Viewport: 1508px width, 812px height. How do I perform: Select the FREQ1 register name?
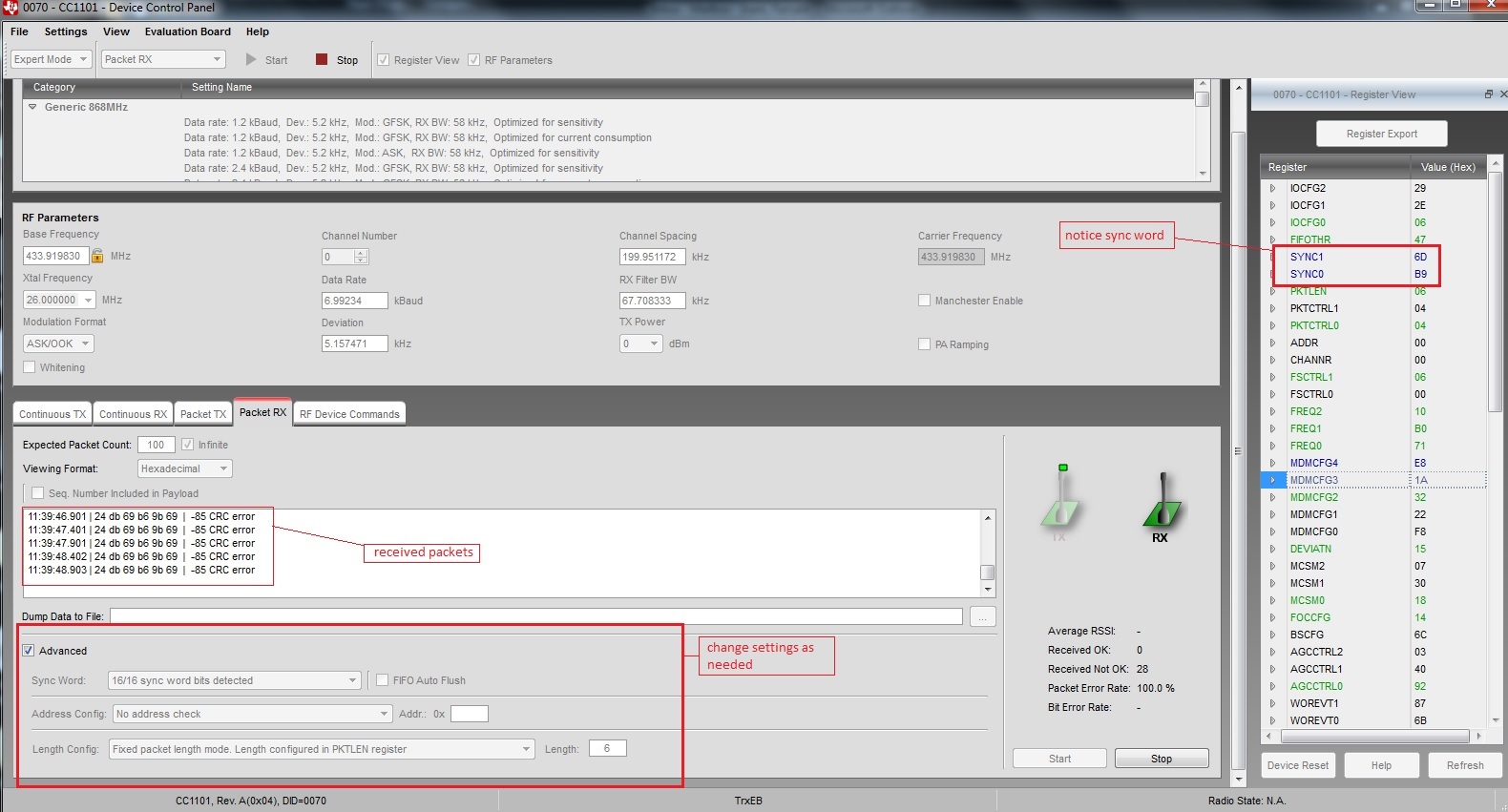(1306, 428)
